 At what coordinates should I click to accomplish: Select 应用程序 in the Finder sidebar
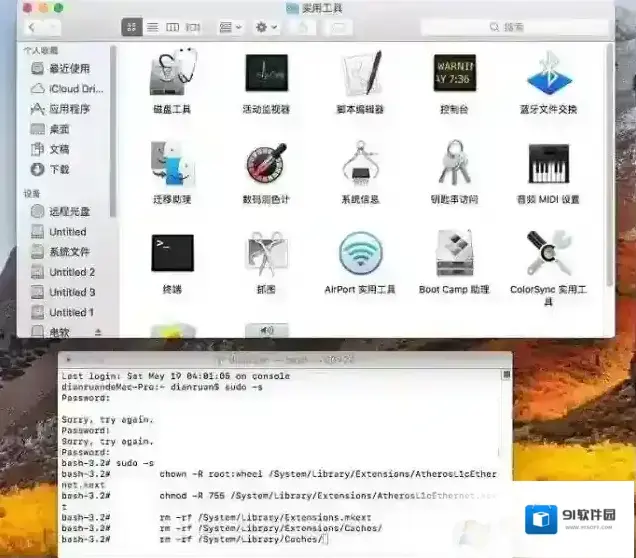point(69,109)
